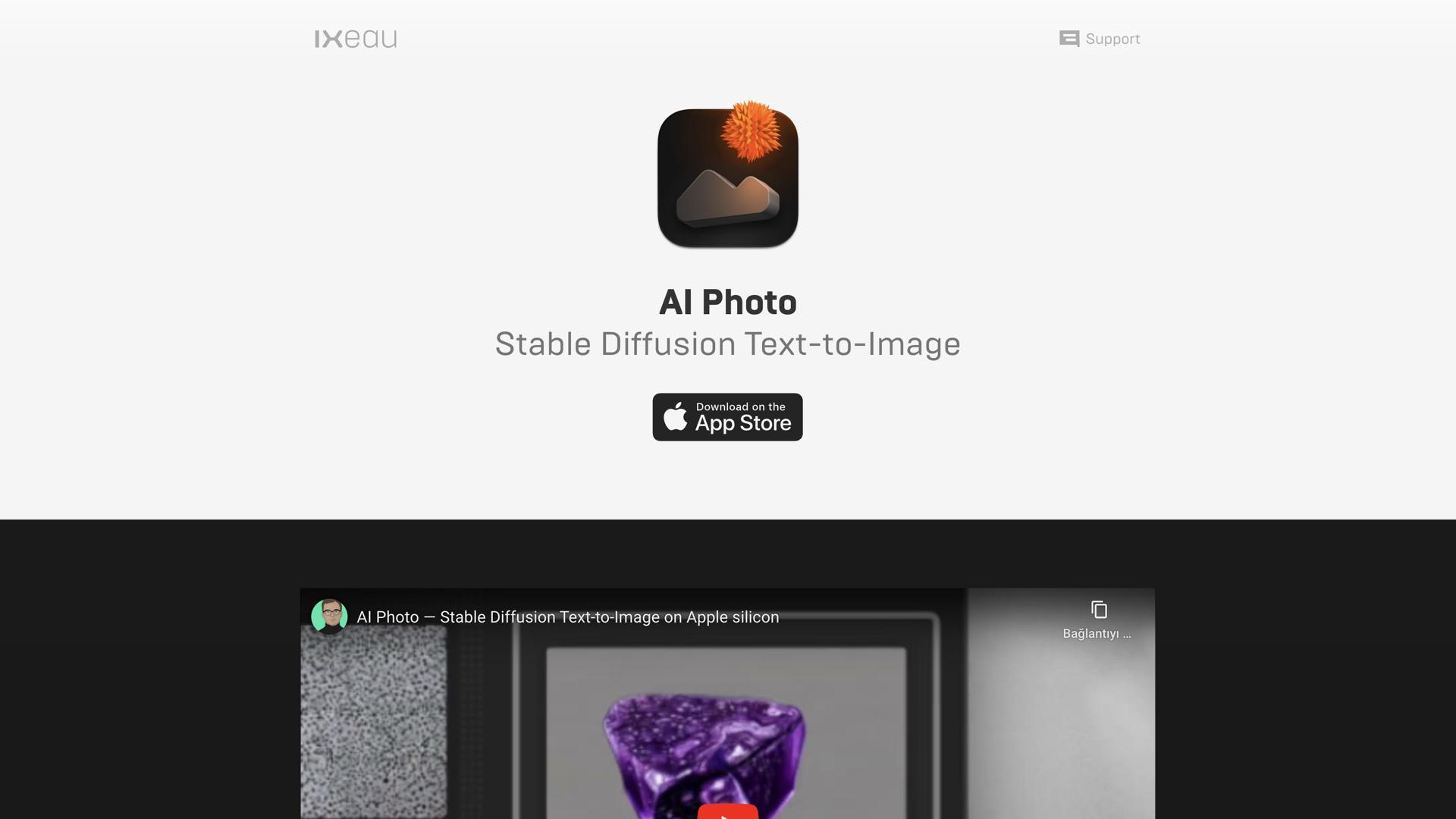
Task: Open the Support link
Action: pos(1100,39)
